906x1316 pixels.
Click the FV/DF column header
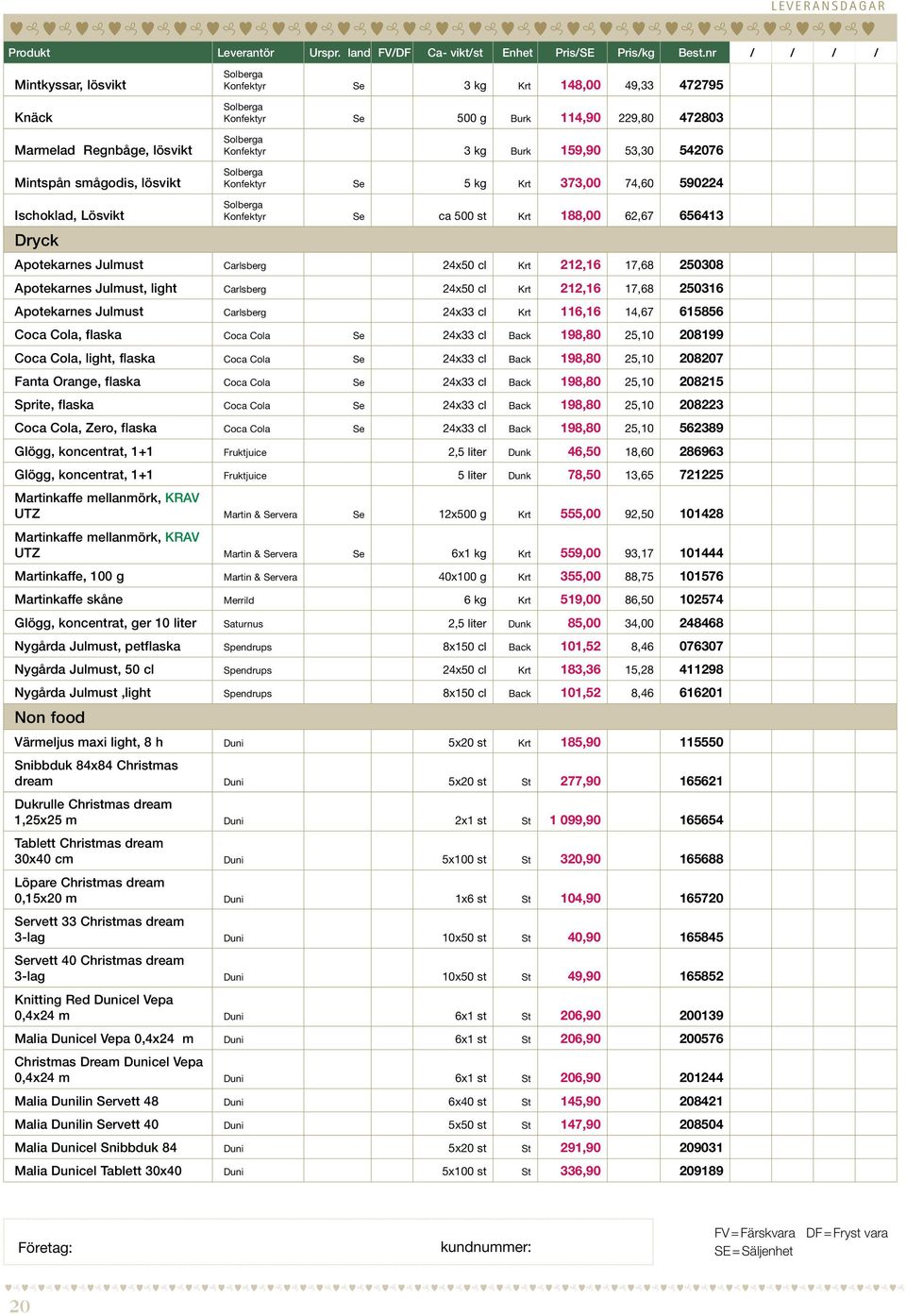point(394,53)
